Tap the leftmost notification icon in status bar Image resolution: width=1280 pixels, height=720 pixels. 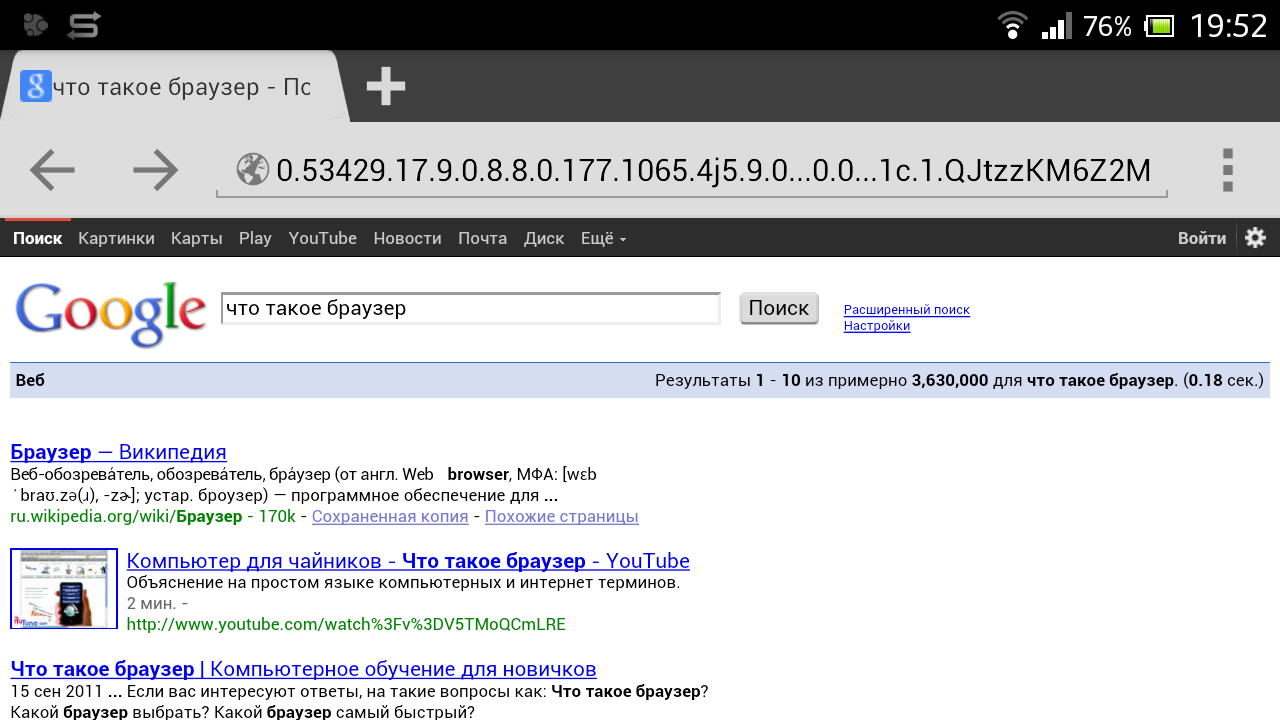pyautogui.click(x=35, y=25)
